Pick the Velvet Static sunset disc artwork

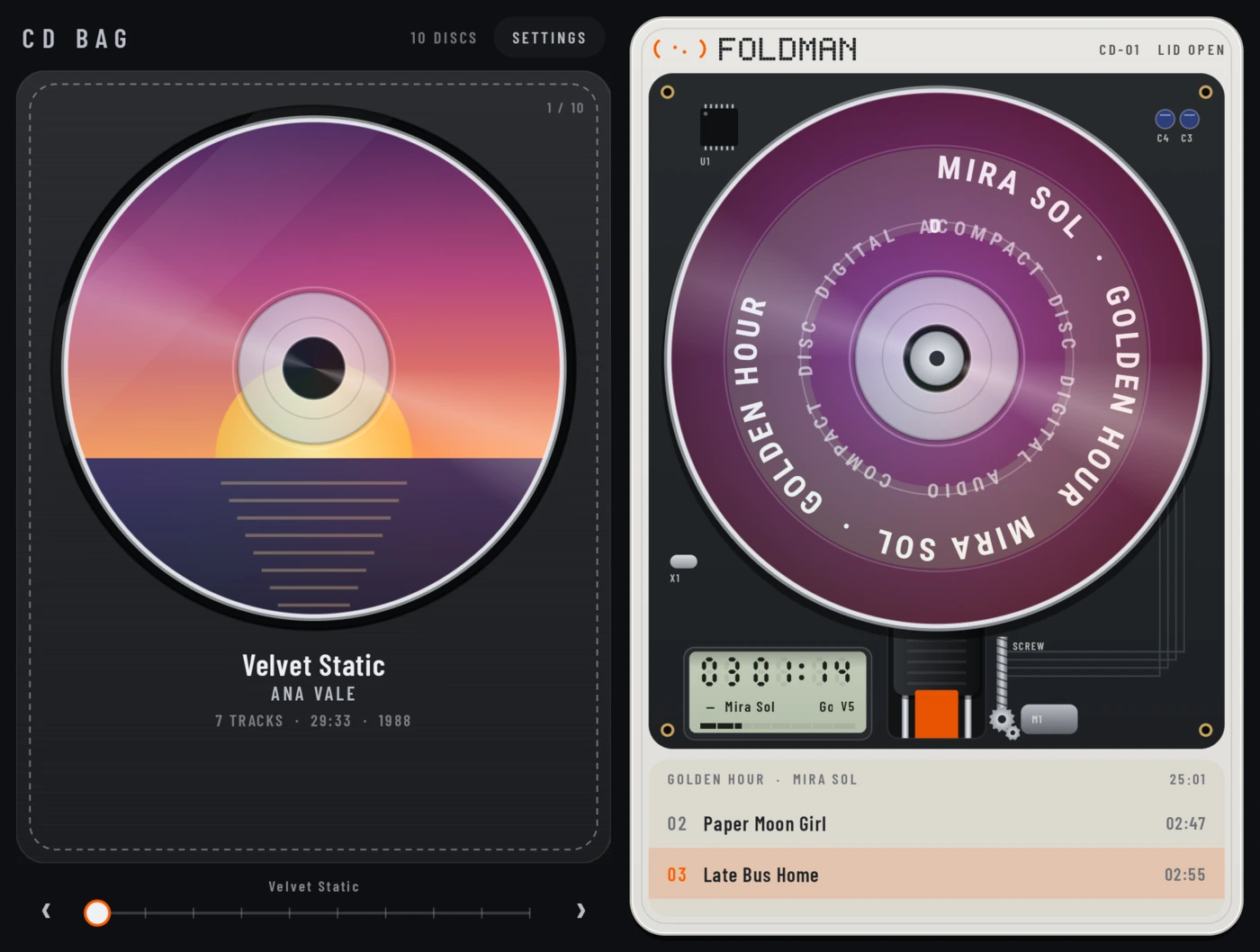click(x=313, y=368)
